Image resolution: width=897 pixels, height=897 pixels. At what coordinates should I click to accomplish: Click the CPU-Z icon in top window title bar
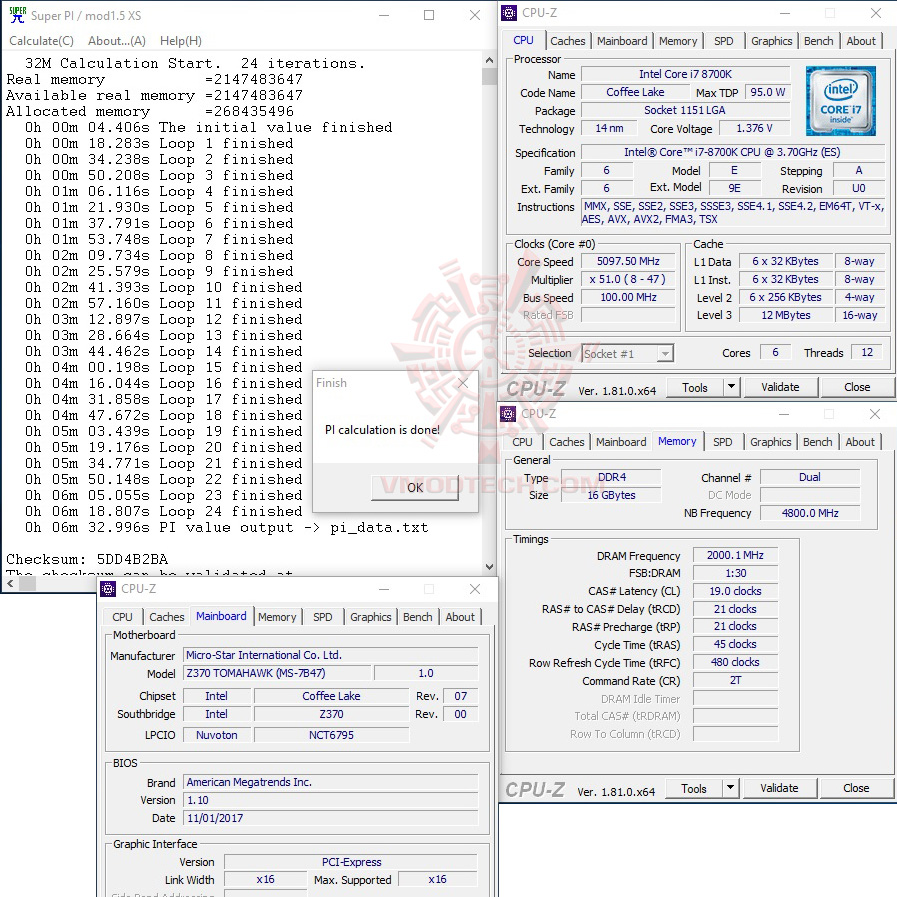[x=509, y=13]
